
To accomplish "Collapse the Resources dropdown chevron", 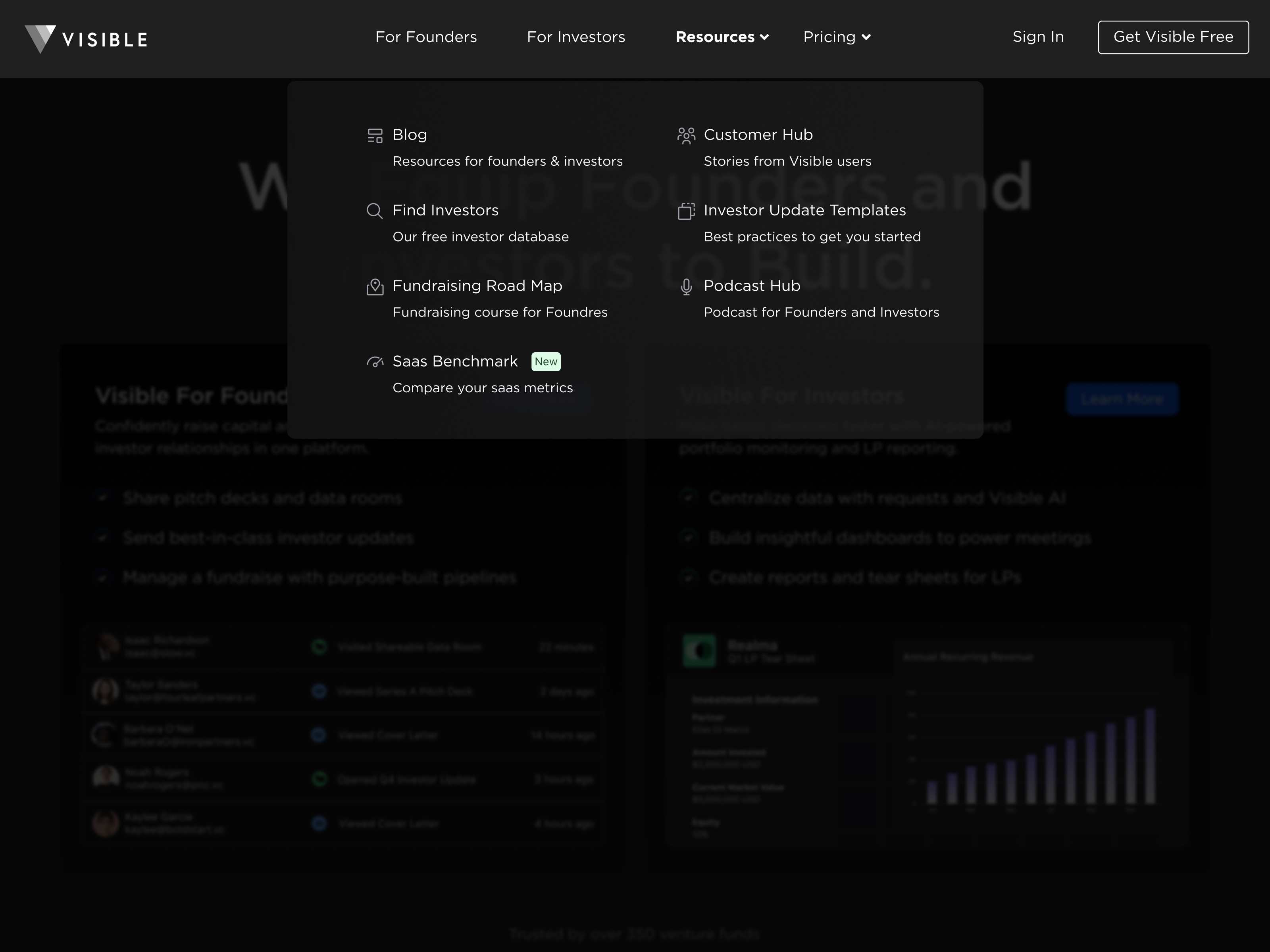I will pos(764,37).
